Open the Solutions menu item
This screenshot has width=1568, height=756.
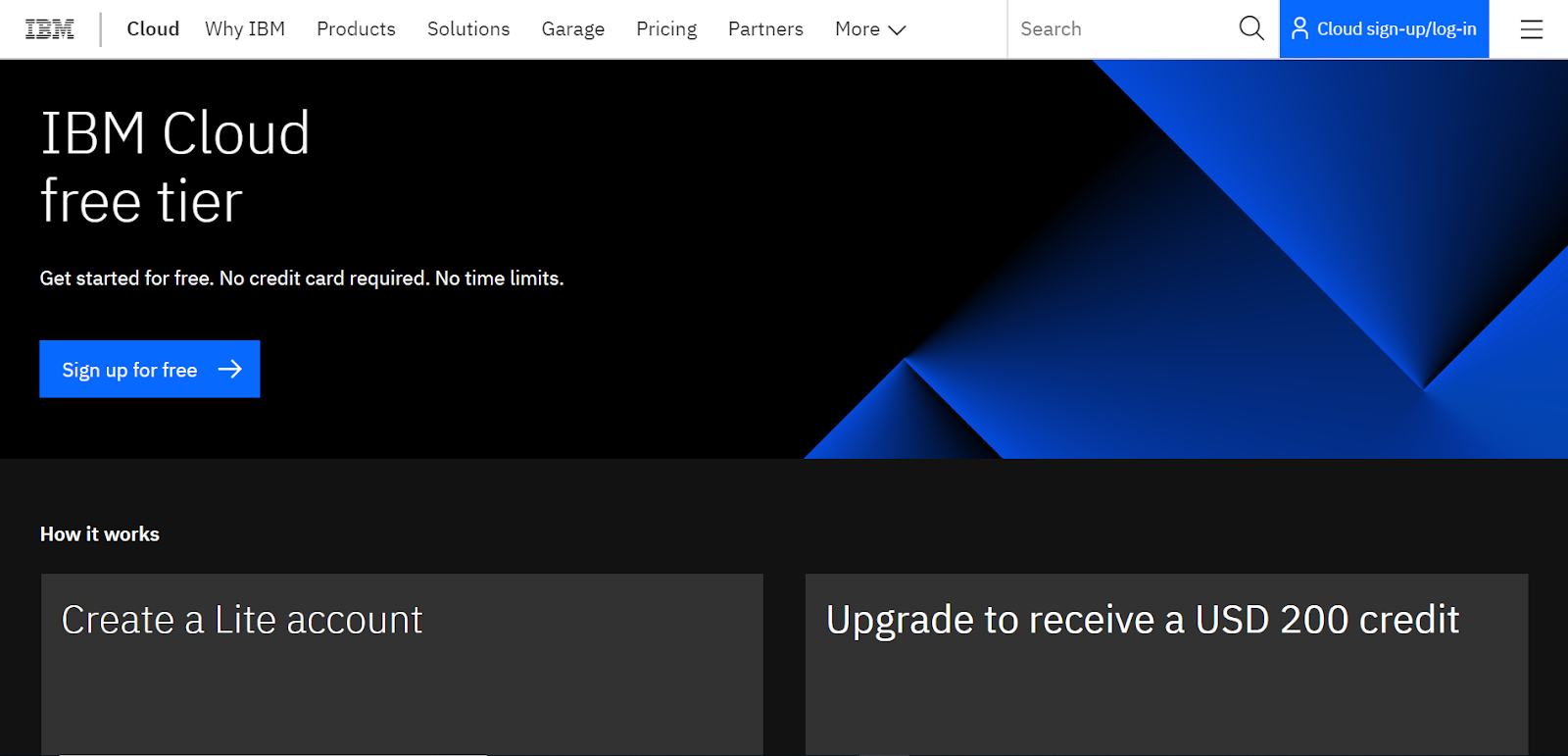point(468,29)
